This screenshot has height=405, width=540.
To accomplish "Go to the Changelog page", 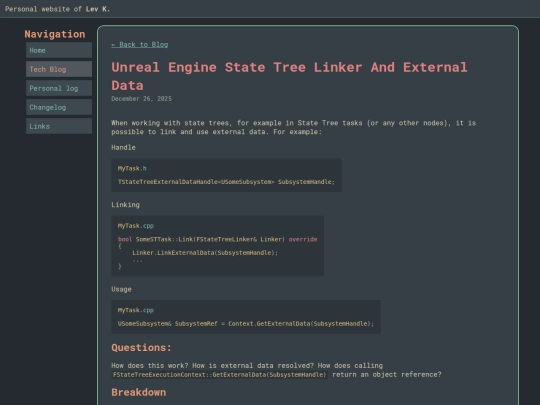I will click(59, 107).
